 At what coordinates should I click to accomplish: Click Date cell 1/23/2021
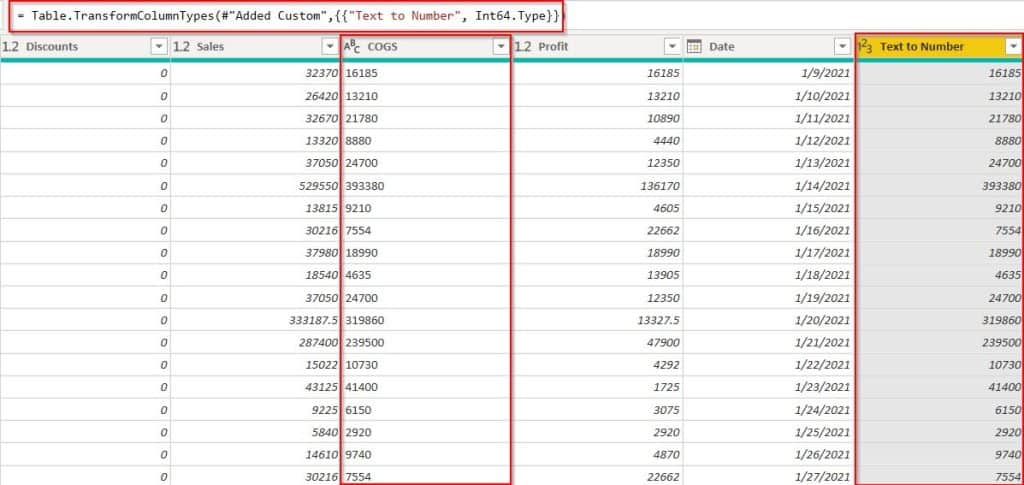coord(769,388)
